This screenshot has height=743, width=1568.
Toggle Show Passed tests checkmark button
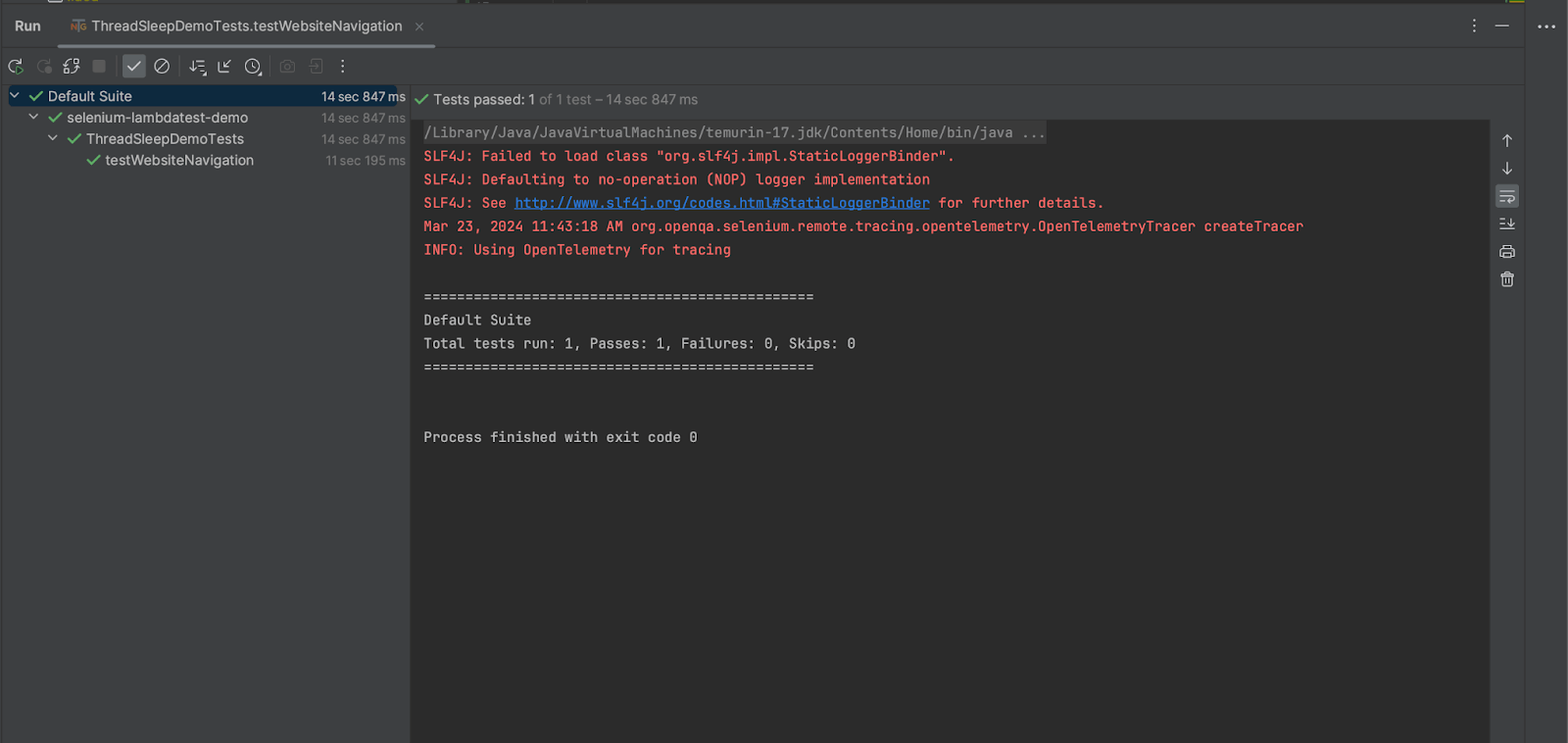tap(134, 67)
